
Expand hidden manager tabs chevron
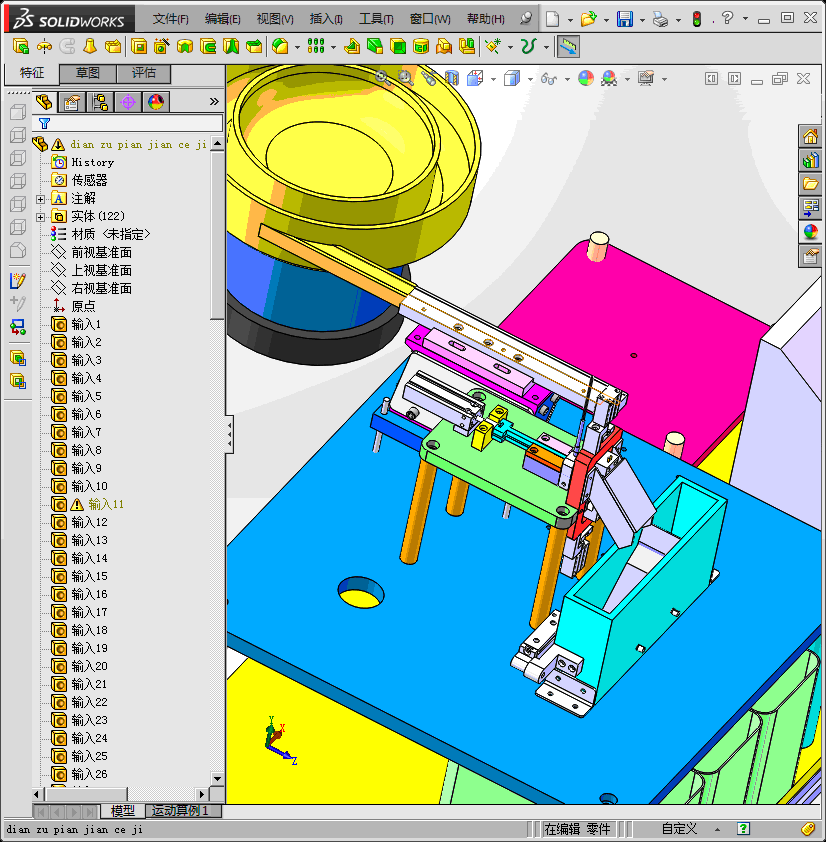click(x=214, y=101)
